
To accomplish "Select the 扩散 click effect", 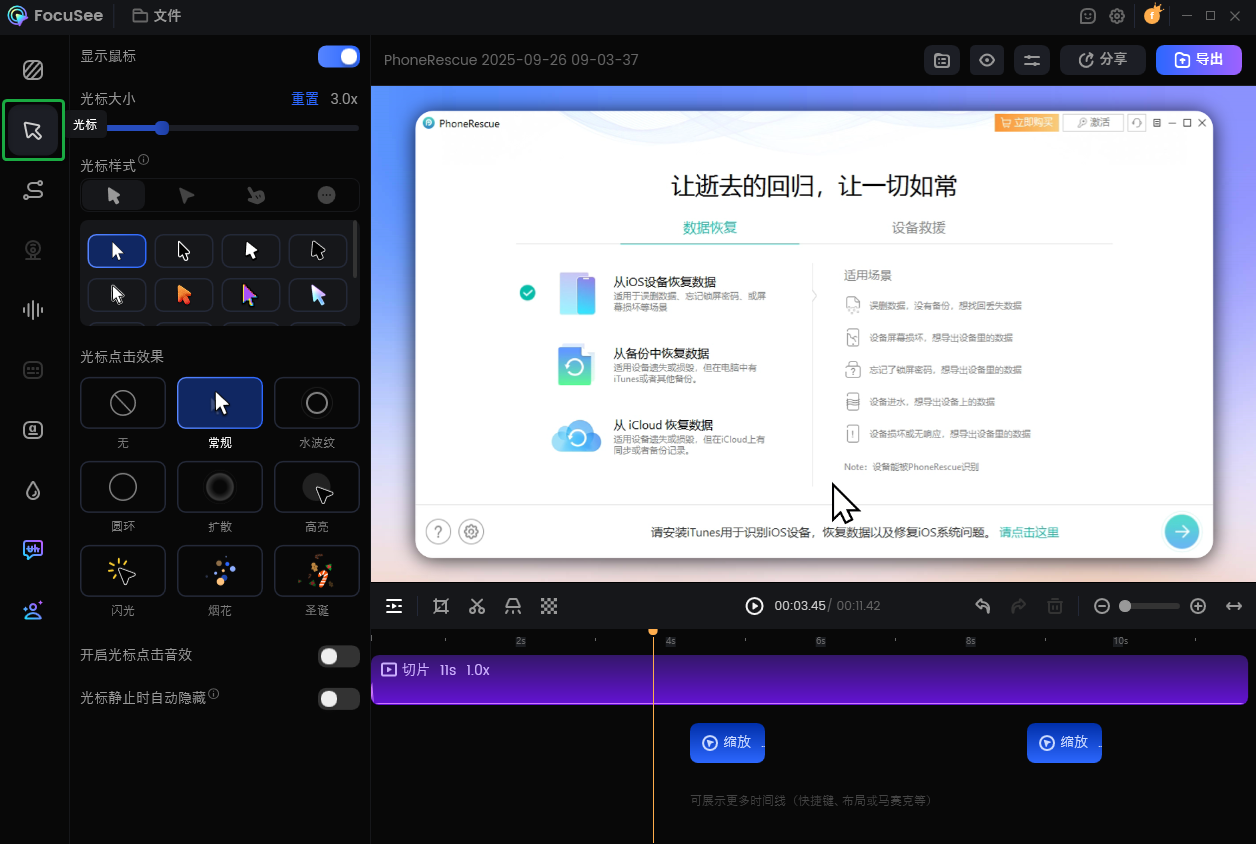I will point(220,487).
